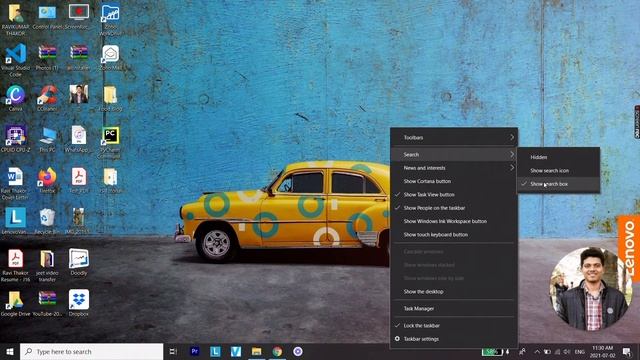Open the This PC desktop icon
The width and height of the screenshot is (640, 360).
click(47, 139)
